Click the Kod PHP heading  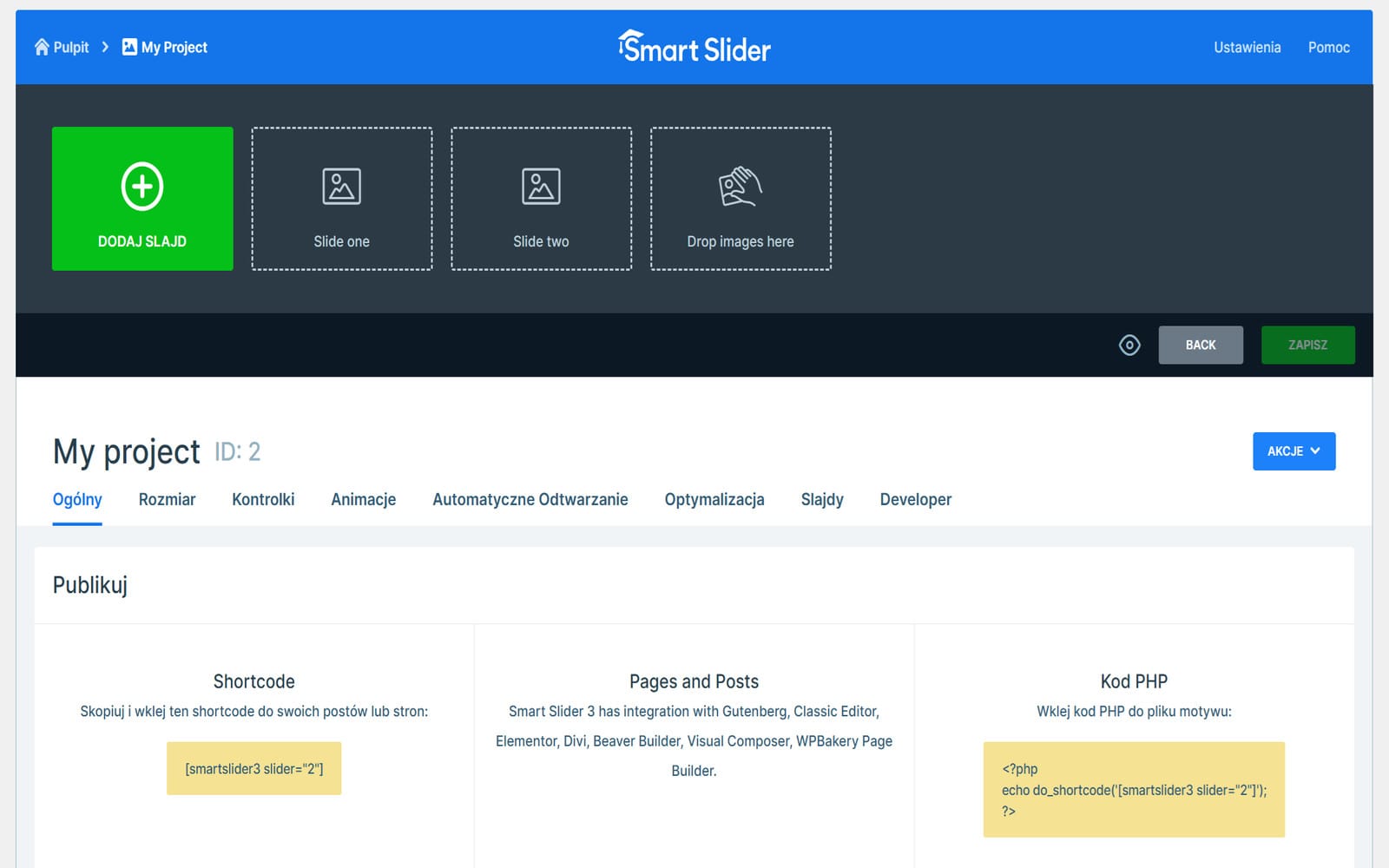(1134, 681)
